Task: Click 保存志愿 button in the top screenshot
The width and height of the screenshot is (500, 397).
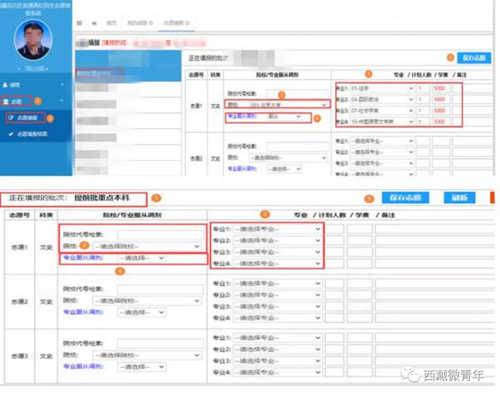Action: tap(474, 58)
